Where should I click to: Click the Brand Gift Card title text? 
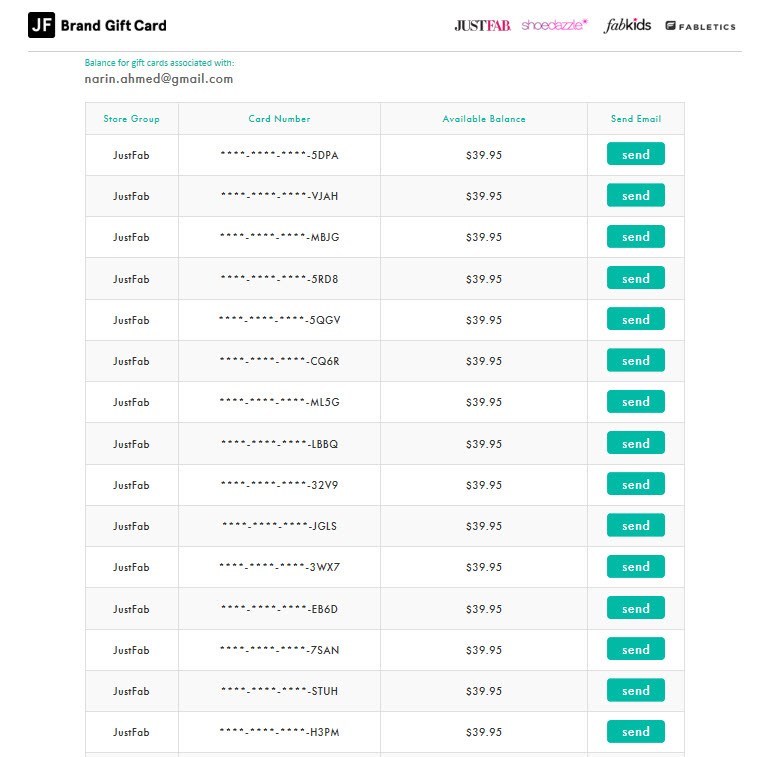[114, 25]
